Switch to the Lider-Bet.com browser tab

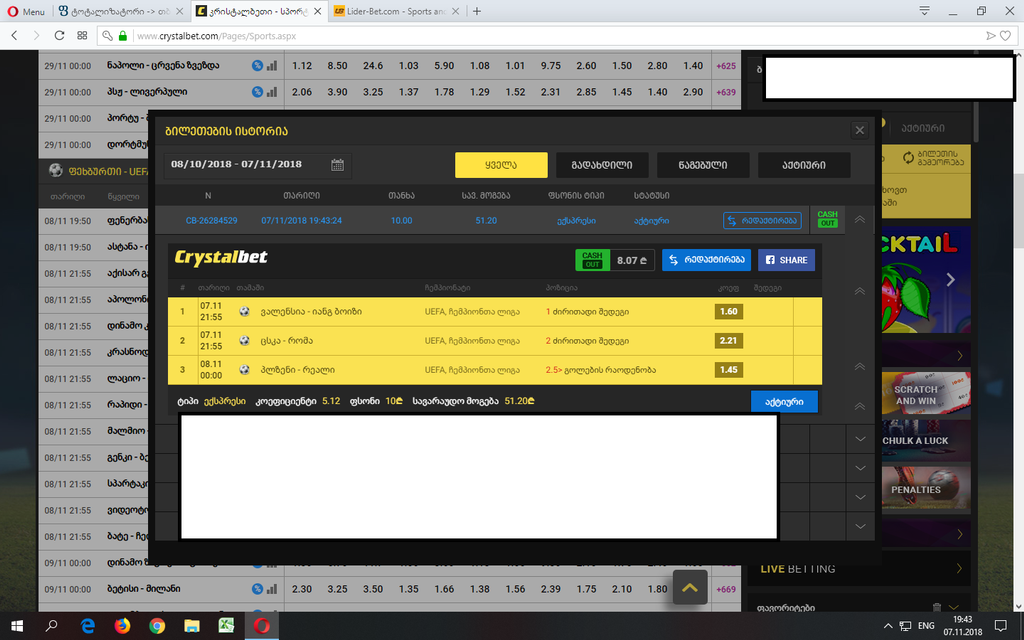[x=396, y=11]
